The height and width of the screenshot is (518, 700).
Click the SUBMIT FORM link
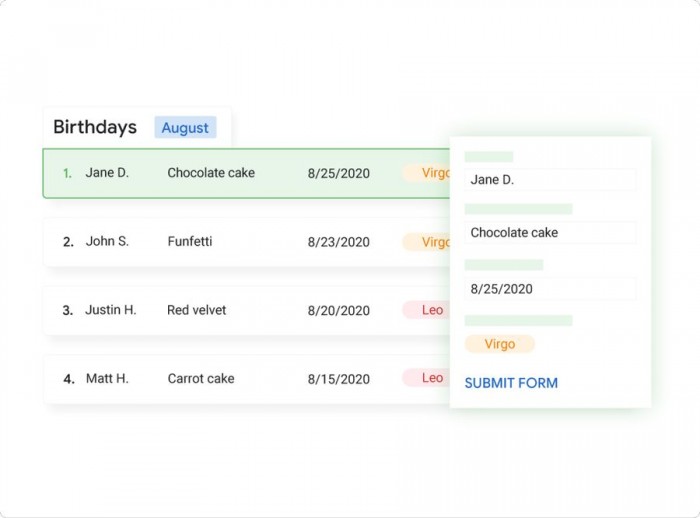tap(511, 383)
